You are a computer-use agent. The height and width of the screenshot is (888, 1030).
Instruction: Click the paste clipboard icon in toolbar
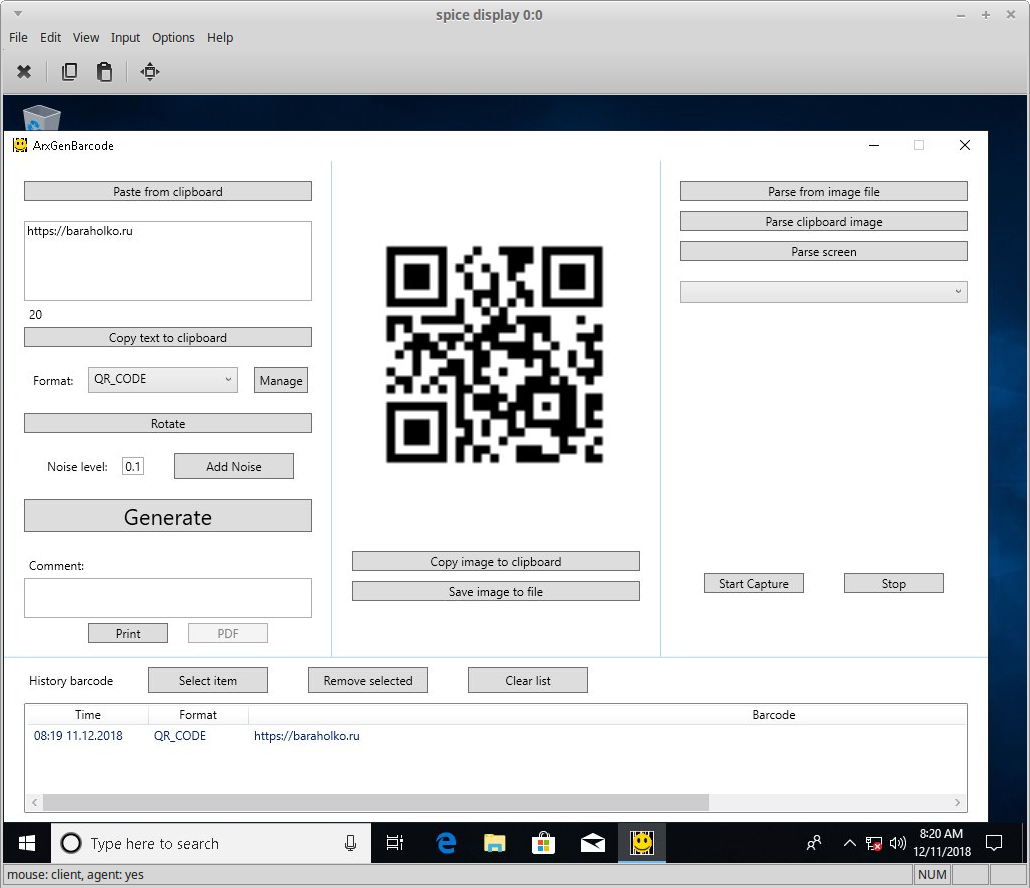104,72
